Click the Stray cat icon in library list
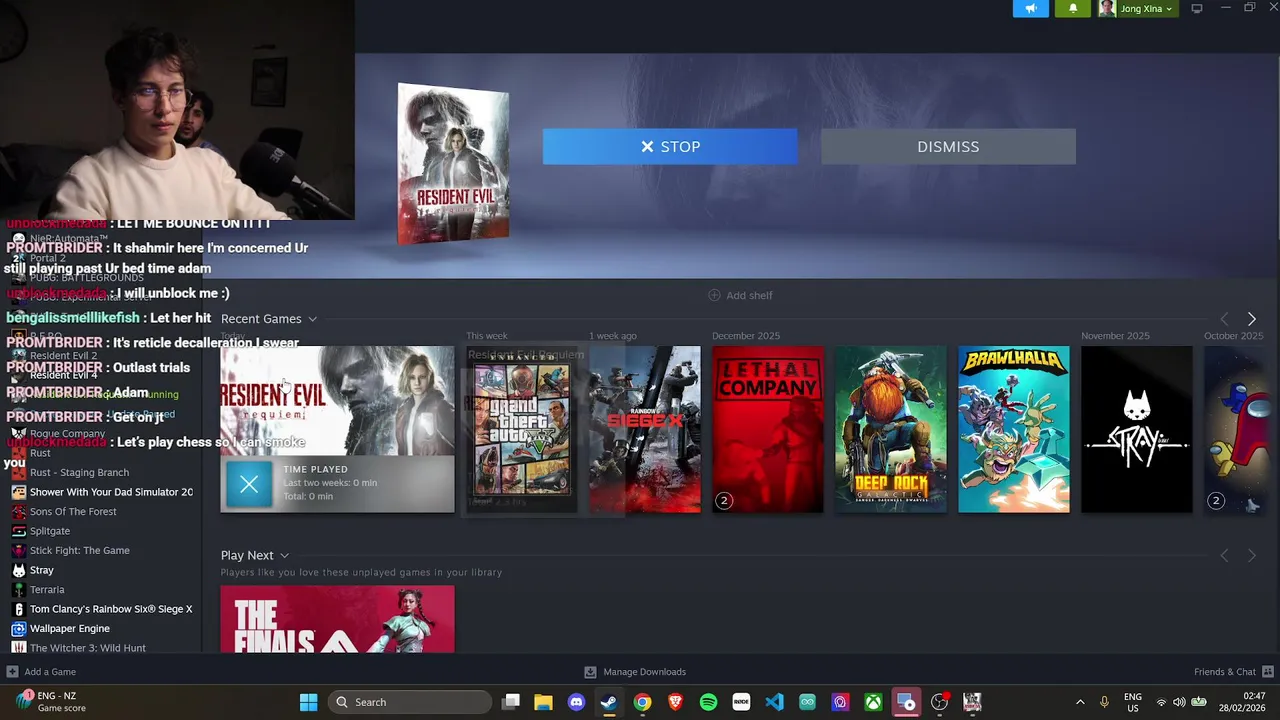This screenshot has height=720, width=1280. [18, 570]
